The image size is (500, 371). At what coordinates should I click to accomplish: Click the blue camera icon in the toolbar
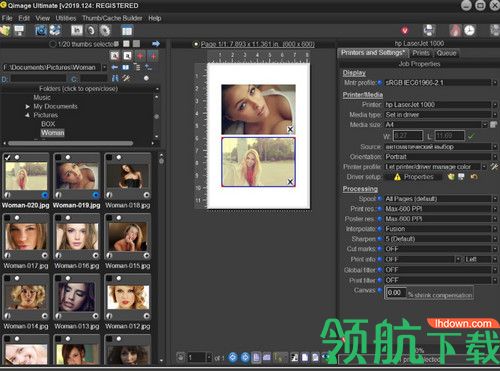tap(41, 31)
